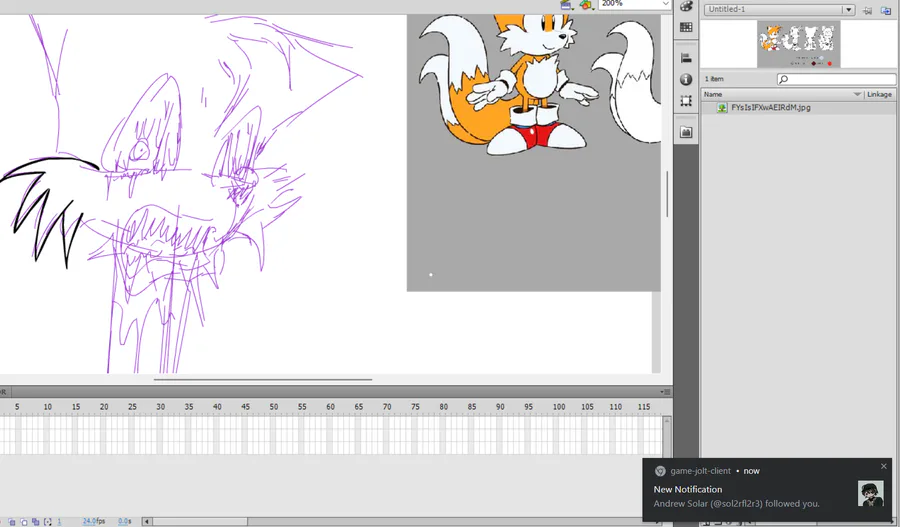This screenshot has width=900, height=527.
Task: Open the Info panel icon
Action: [x=686, y=79]
